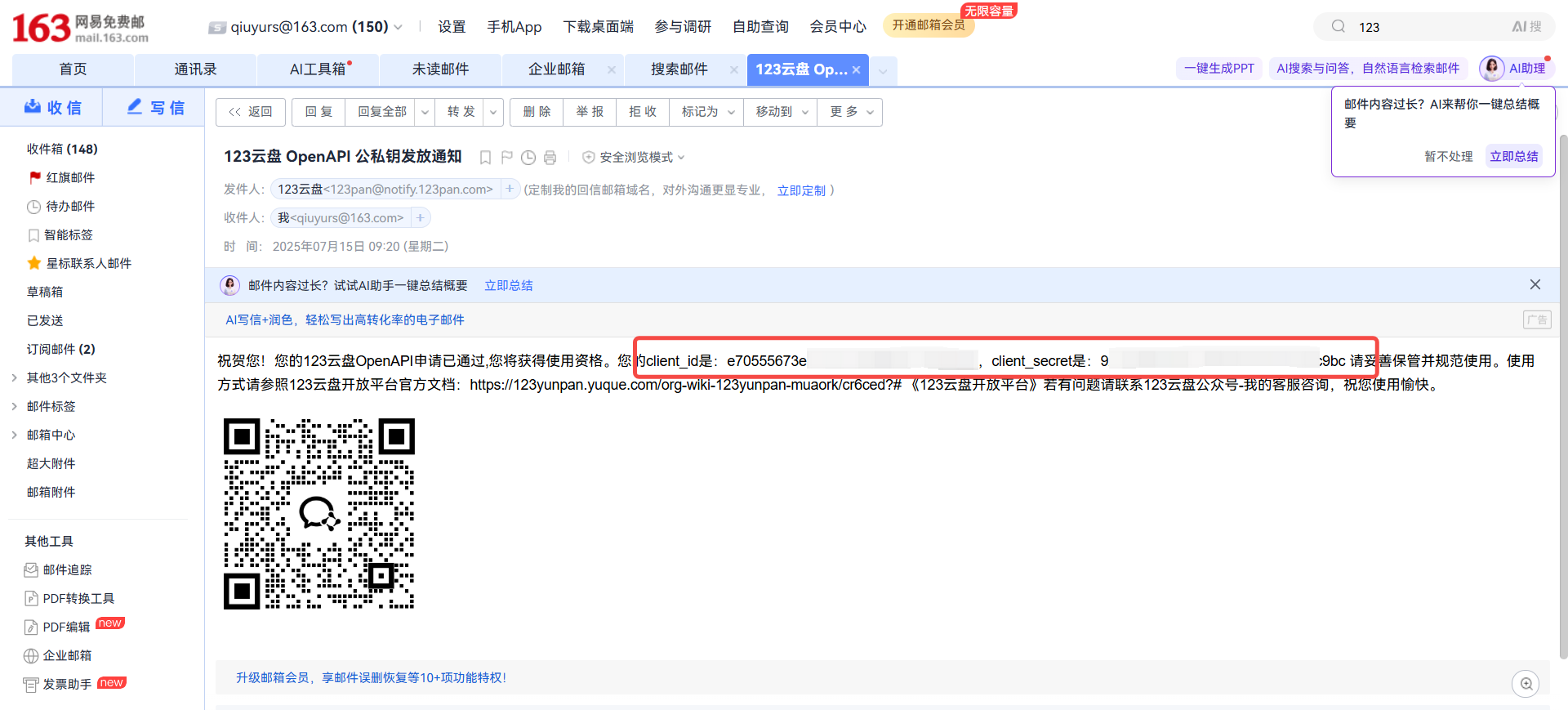Open the 邮件追踪 tool
Screen dimensions: 1568x710
coord(58,569)
